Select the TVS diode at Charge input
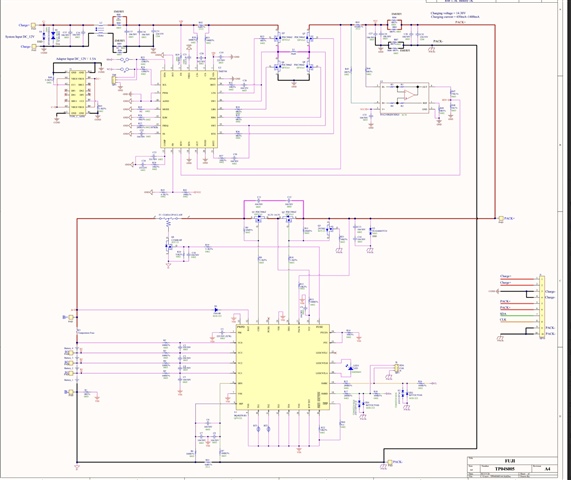This screenshot has width=571, height=480. coord(54,35)
